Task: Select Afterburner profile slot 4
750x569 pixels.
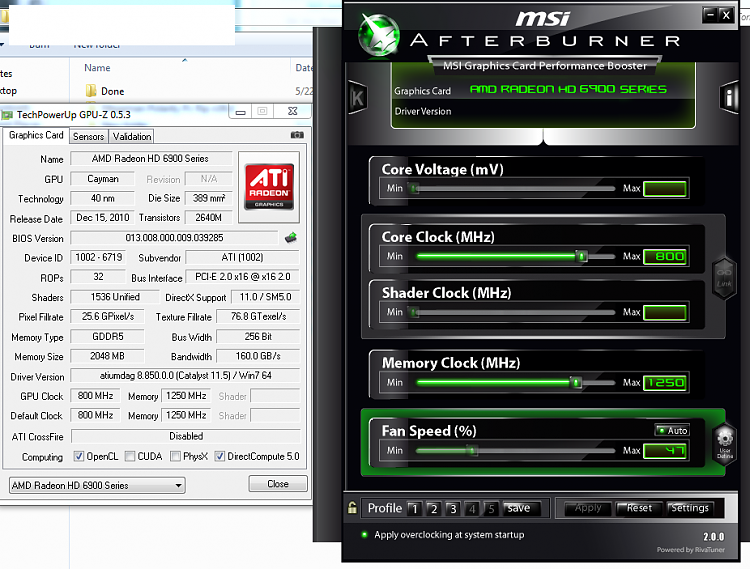Action: tap(472, 508)
